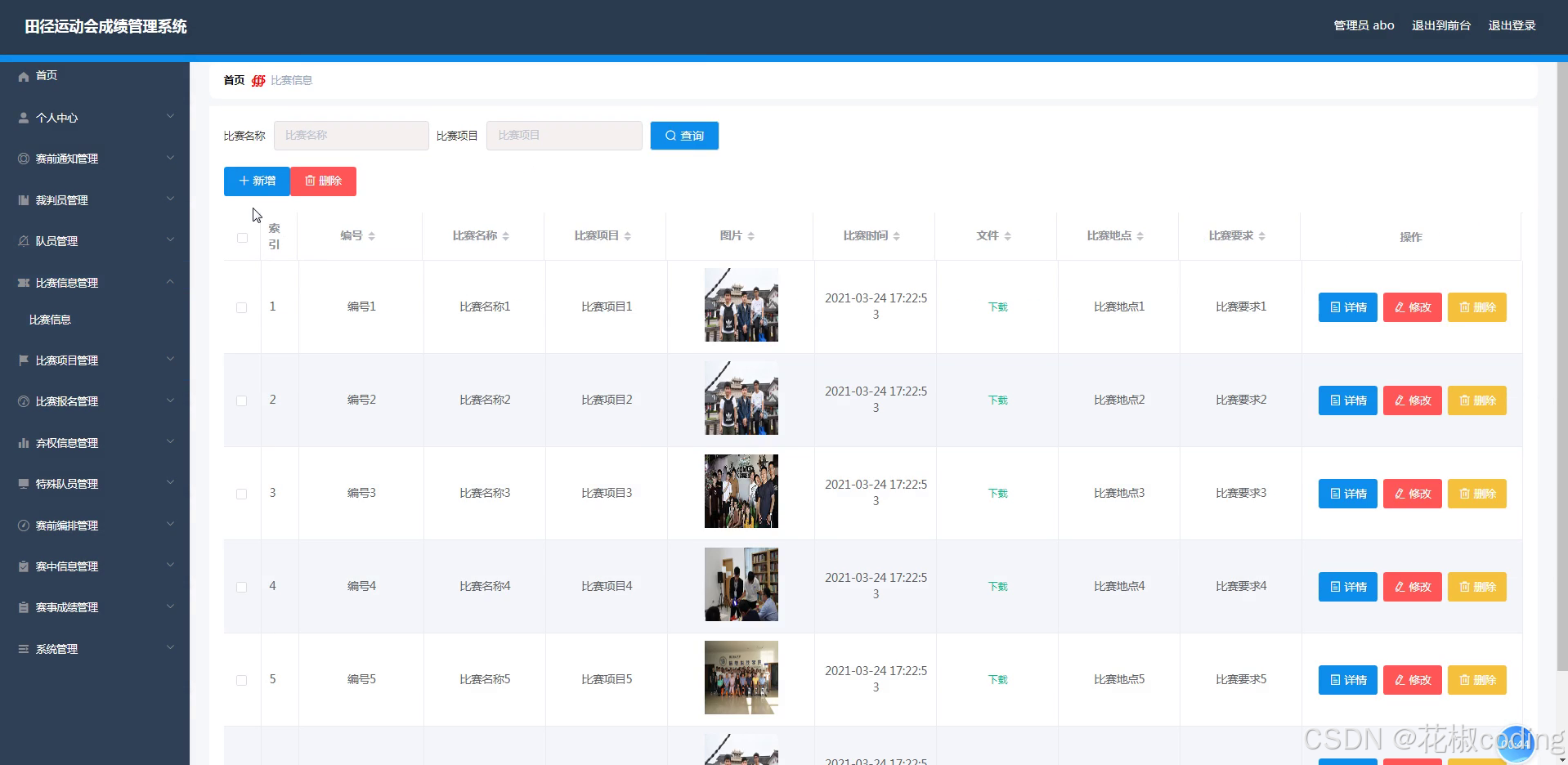Click the 个人中心 user icon
The width and height of the screenshot is (1568, 765).
point(24,118)
